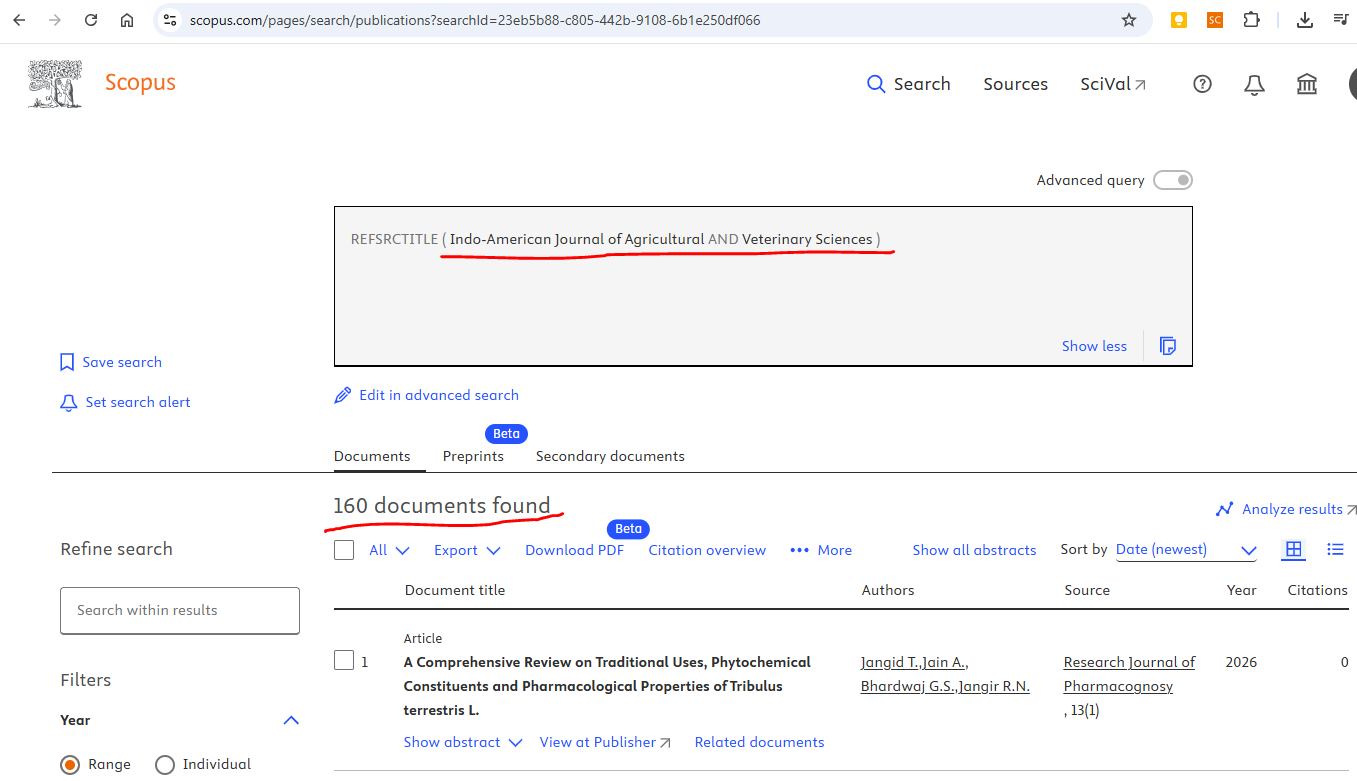Open Citation overview
The width and height of the screenshot is (1357, 781).
pyautogui.click(x=707, y=550)
